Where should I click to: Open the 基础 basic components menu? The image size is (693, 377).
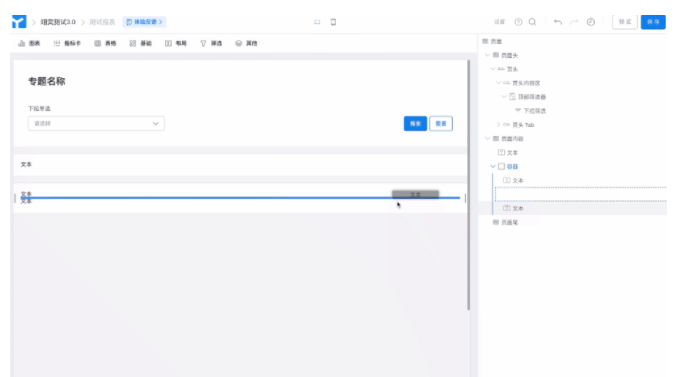pos(141,43)
